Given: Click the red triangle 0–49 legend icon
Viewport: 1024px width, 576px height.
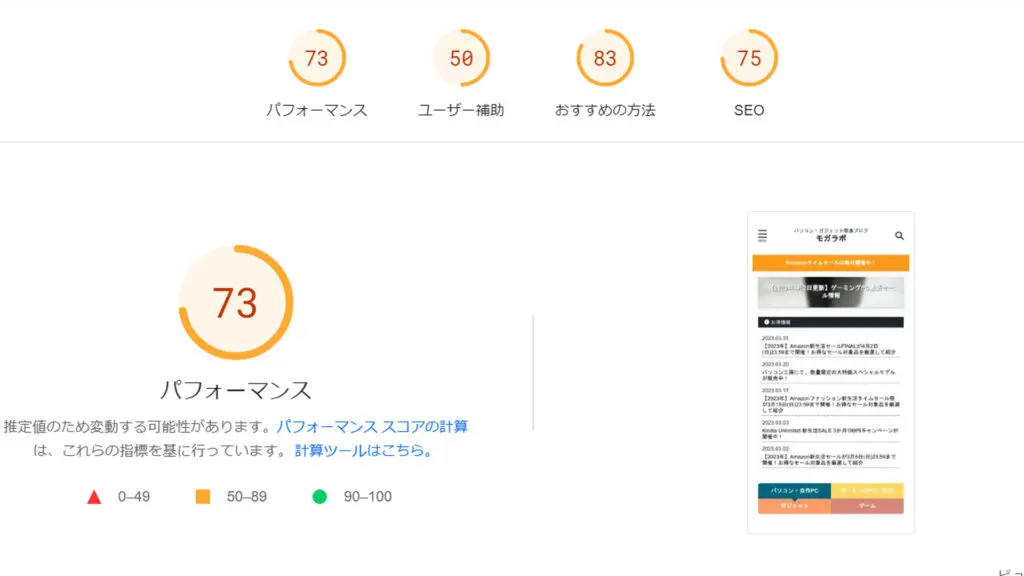Looking at the screenshot, I should pyautogui.click(x=94, y=497).
